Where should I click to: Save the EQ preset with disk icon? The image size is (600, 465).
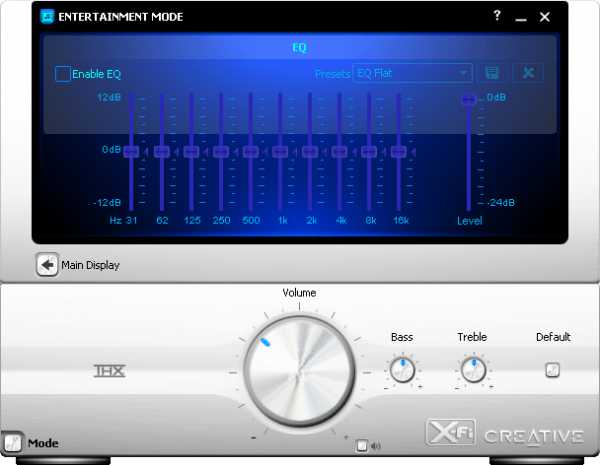[x=492, y=73]
